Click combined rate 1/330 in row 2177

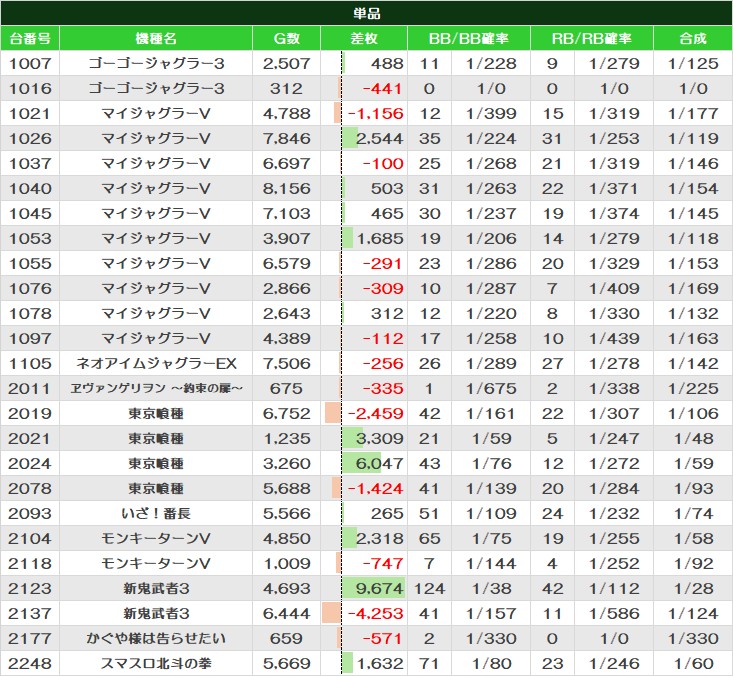(x=693, y=639)
